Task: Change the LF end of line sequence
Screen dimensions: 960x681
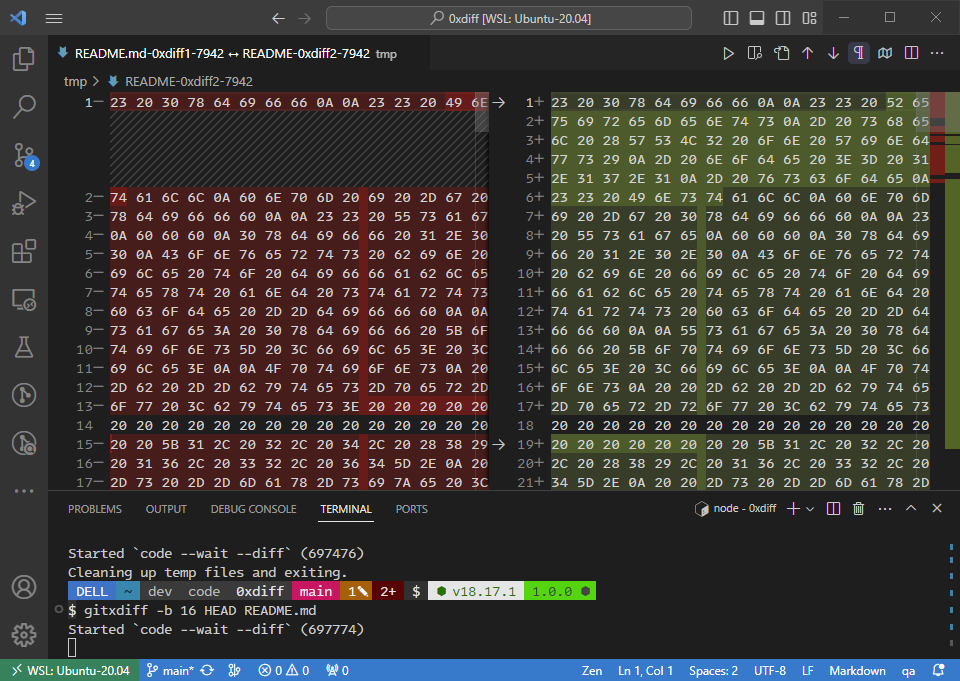Action: click(808, 671)
